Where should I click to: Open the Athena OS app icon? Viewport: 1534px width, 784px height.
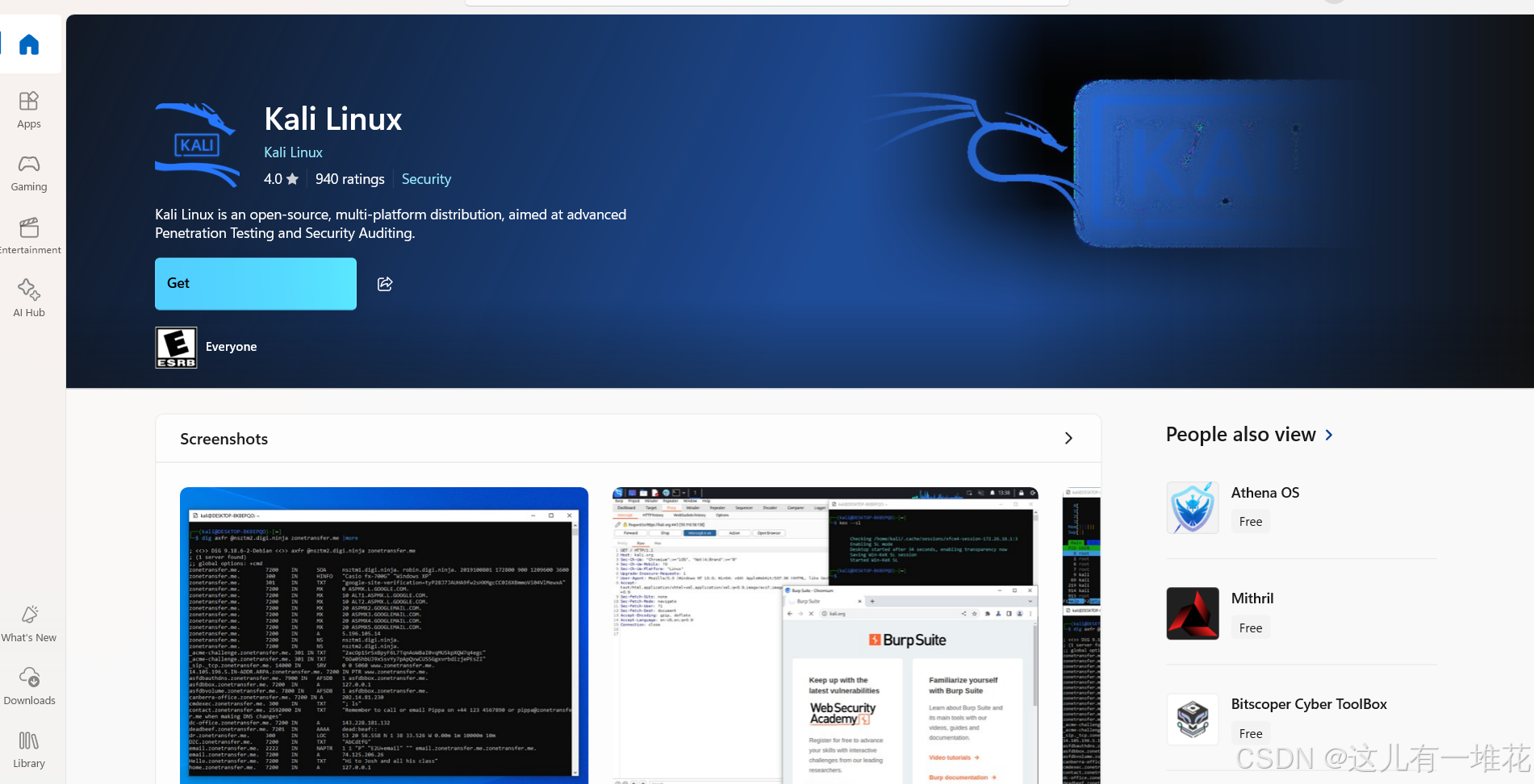[1193, 507]
